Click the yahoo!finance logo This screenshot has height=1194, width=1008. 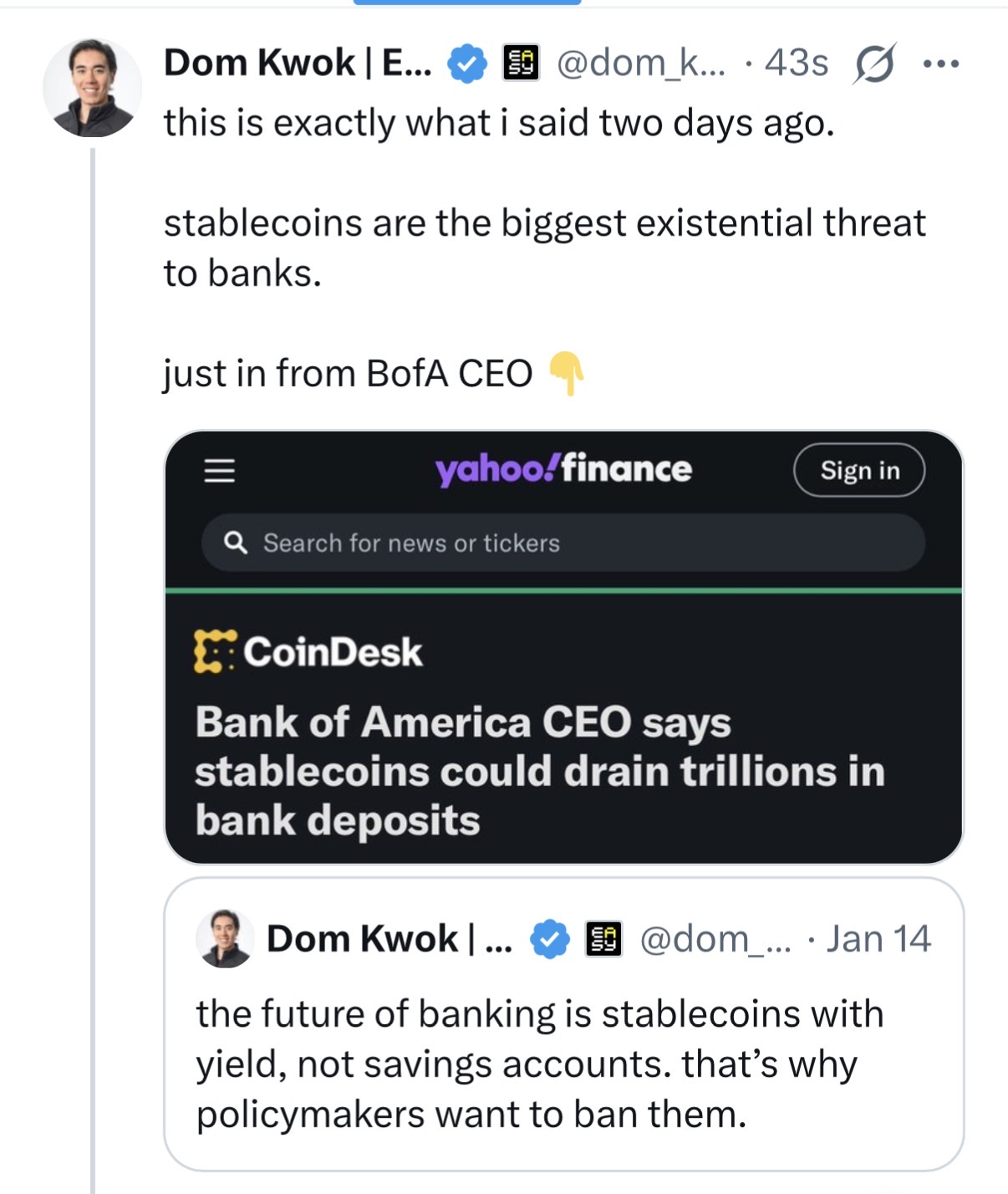click(x=563, y=470)
